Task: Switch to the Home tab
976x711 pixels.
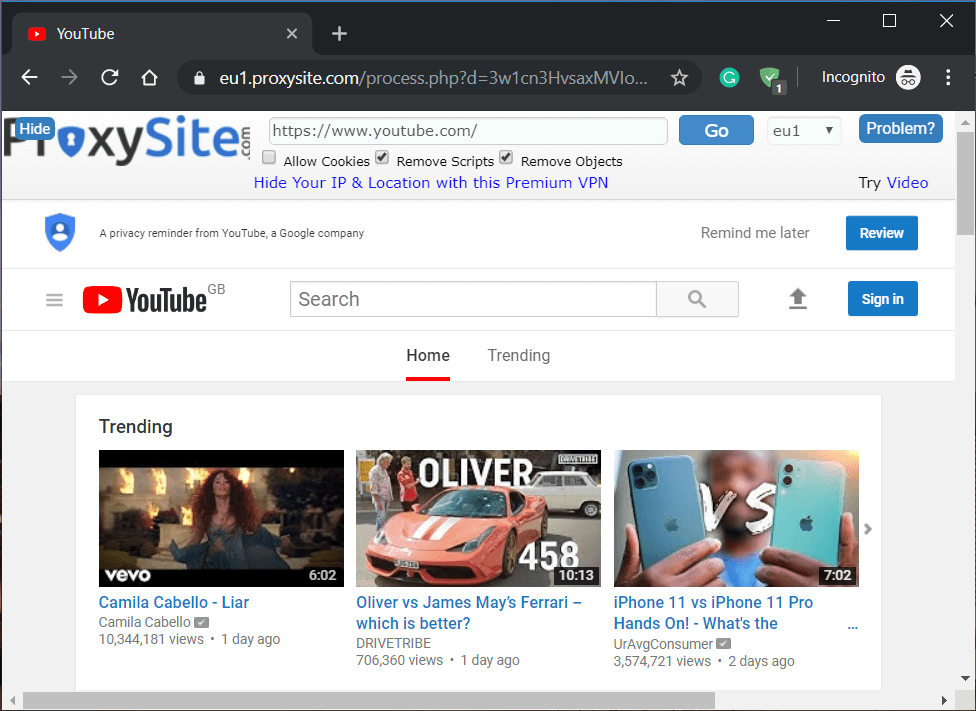Action: click(x=428, y=356)
